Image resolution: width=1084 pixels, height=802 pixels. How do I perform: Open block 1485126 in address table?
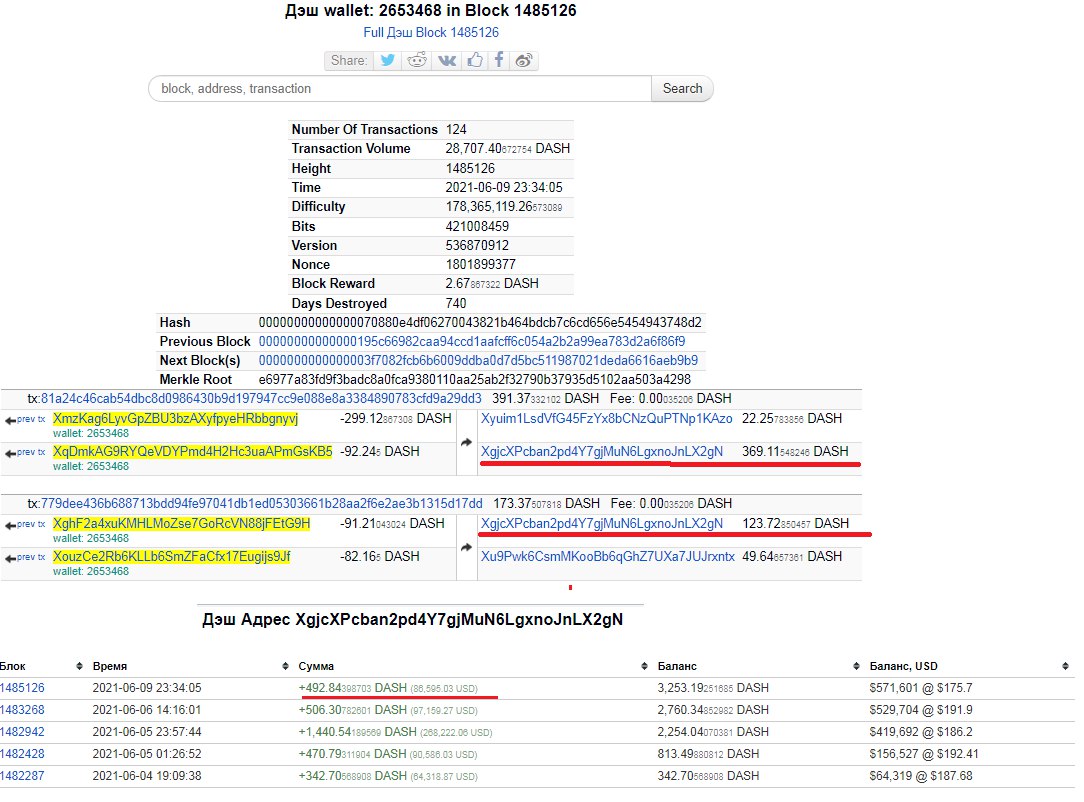(x=22, y=688)
